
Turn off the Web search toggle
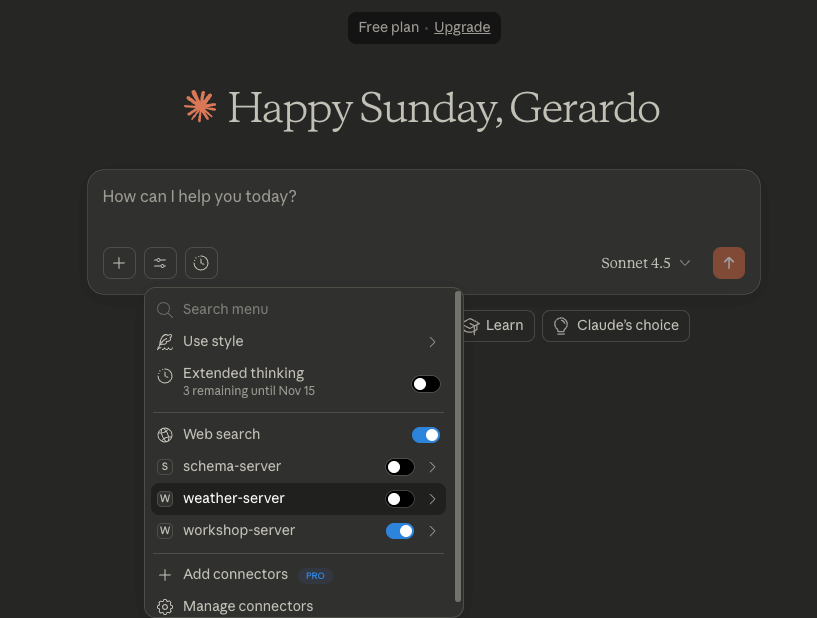[x=426, y=435]
